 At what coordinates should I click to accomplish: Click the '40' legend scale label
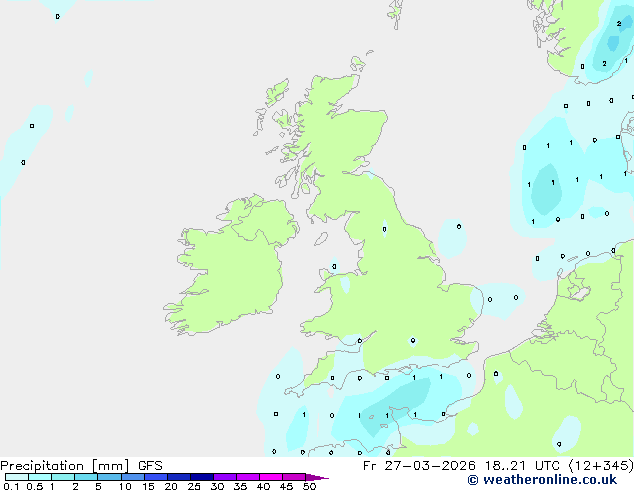(x=263, y=486)
